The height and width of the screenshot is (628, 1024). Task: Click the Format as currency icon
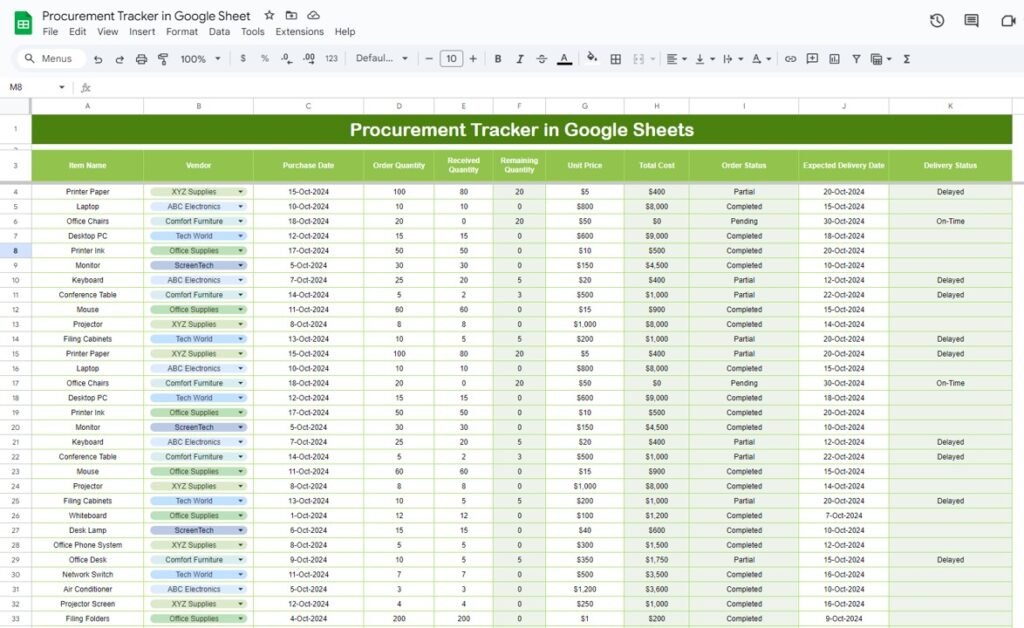click(x=241, y=59)
